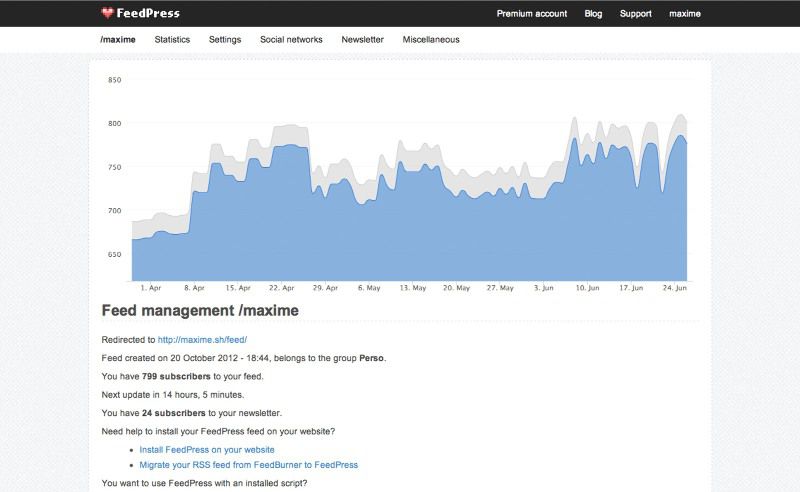Open Migrate RSS feed from FeedBurner link
The image size is (800, 492).
[x=248, y=465]
